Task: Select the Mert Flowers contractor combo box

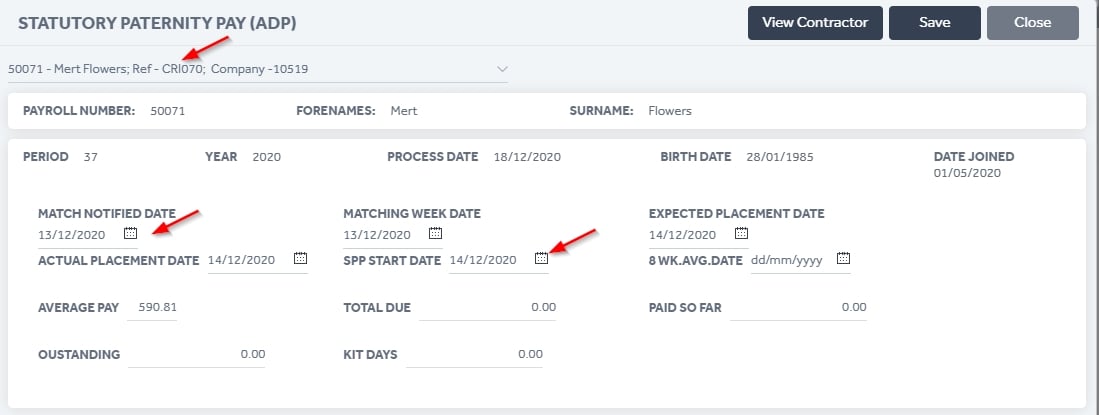Action: coord(258,69)
